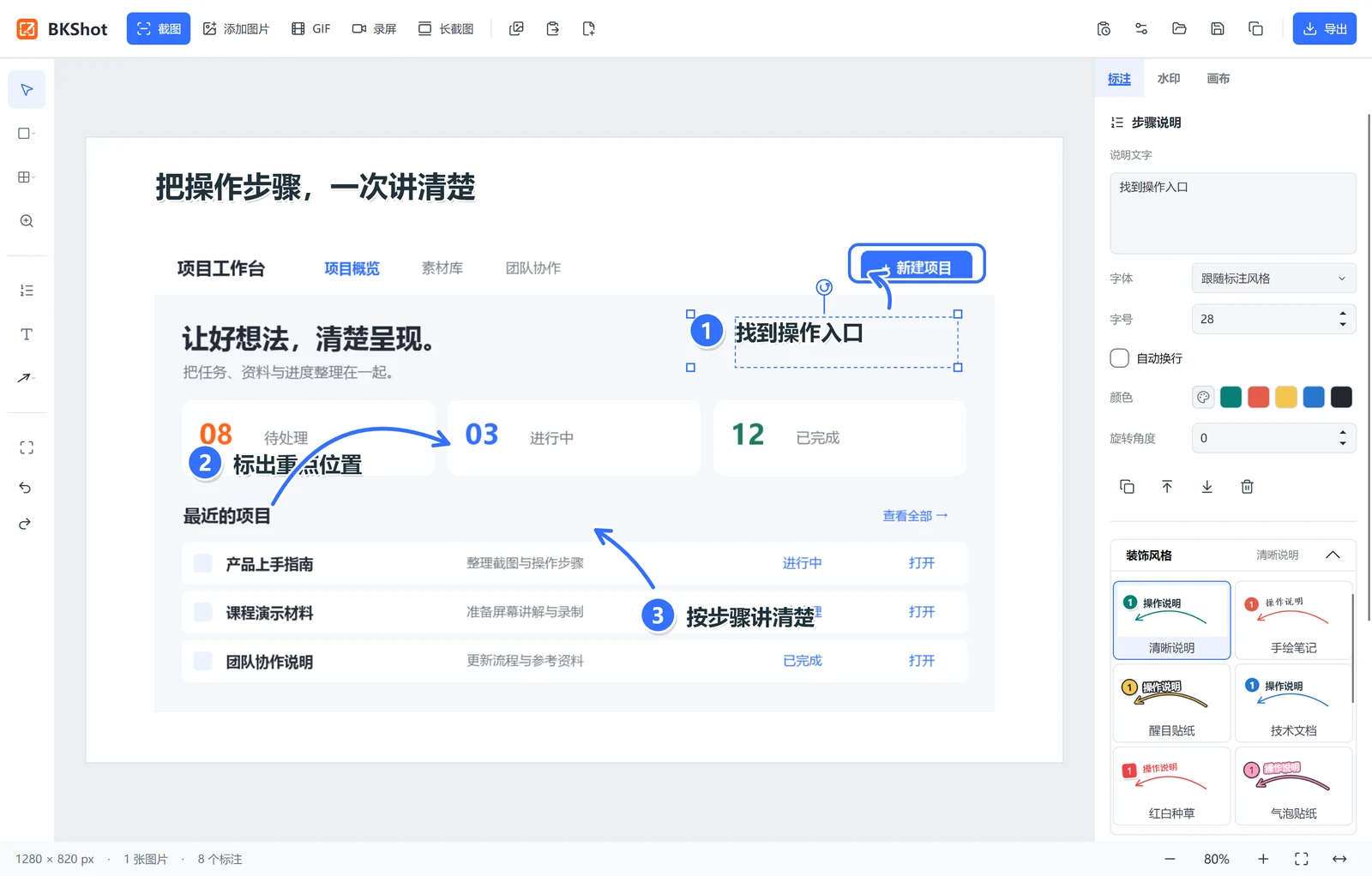
Task: Select the 手绘笔记 style thumbnail
Action: click(x=1293, y=621)
